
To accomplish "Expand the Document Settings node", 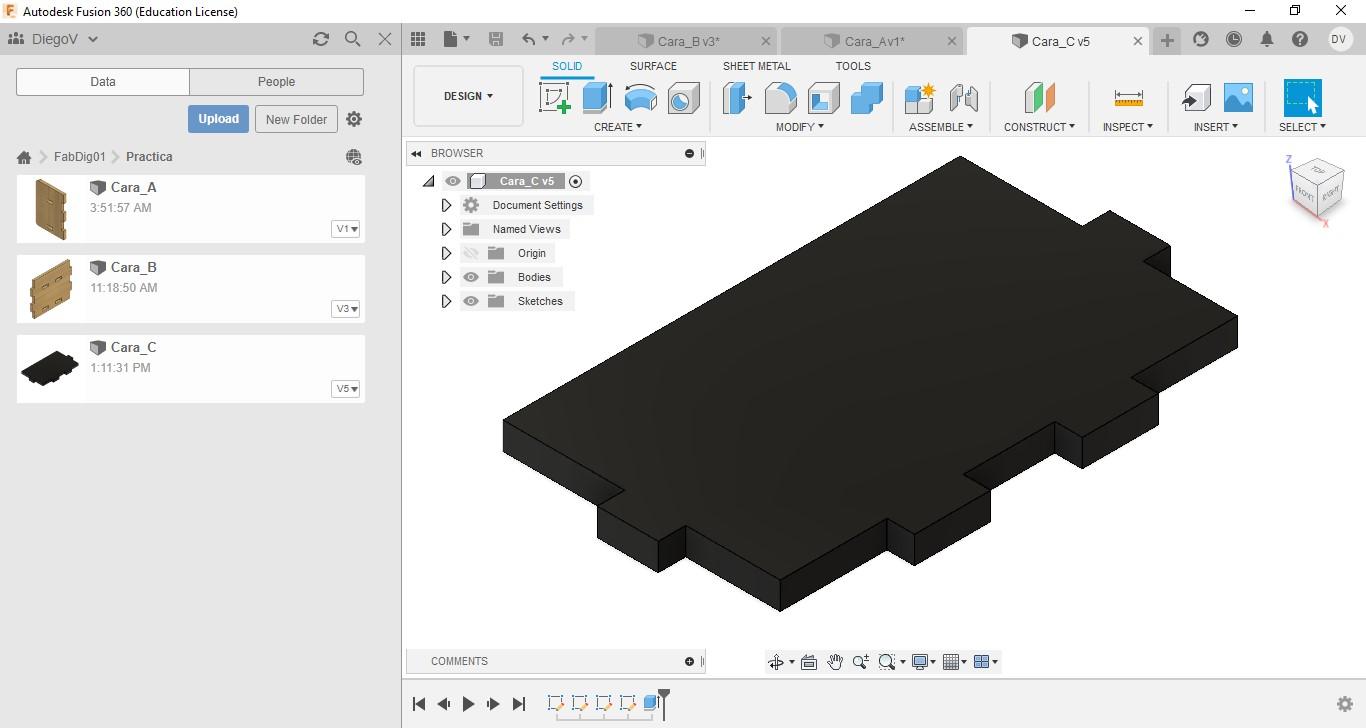I will tap(447, 205).
